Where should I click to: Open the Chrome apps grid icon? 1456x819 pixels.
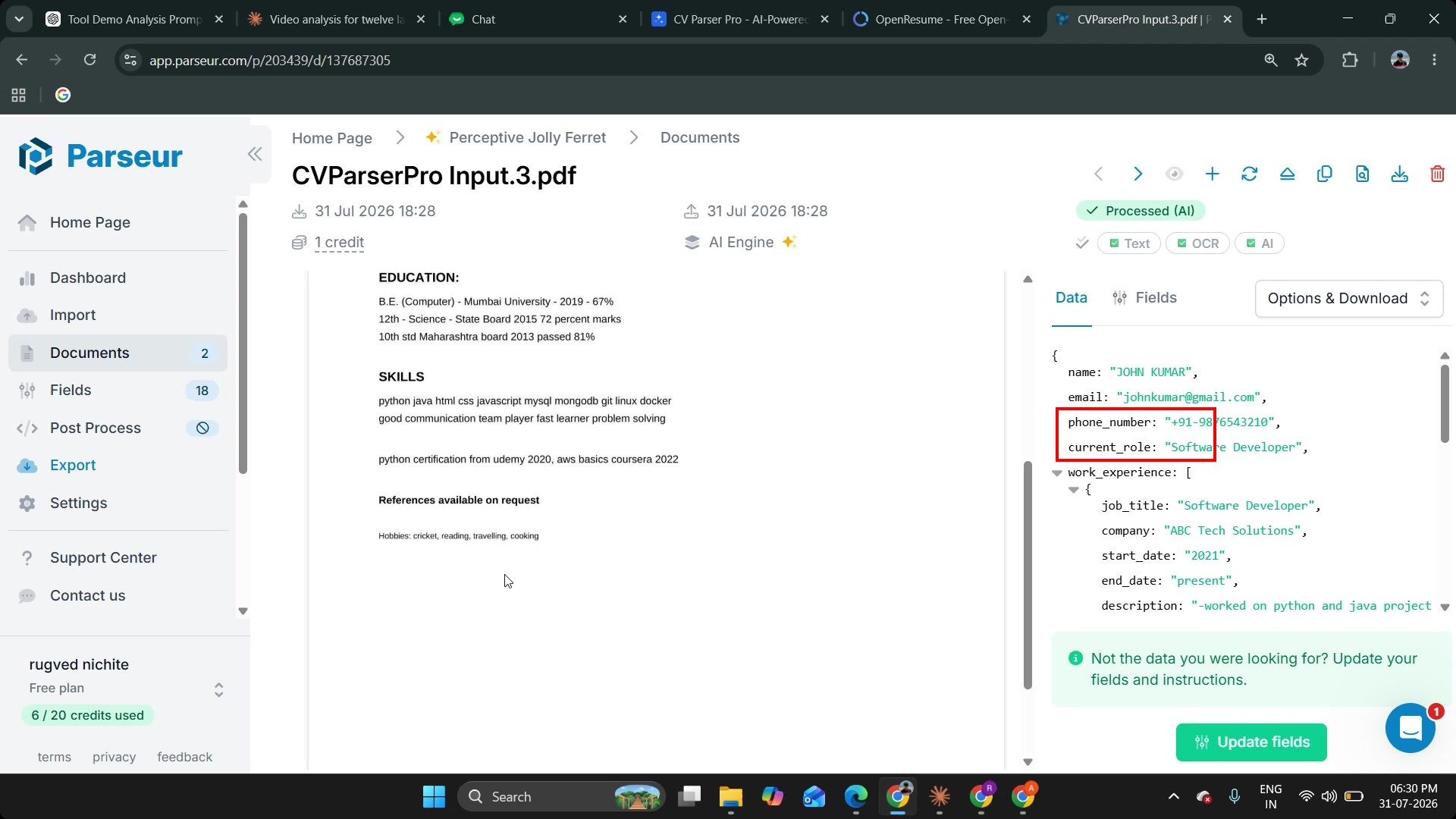click(19, 95)
